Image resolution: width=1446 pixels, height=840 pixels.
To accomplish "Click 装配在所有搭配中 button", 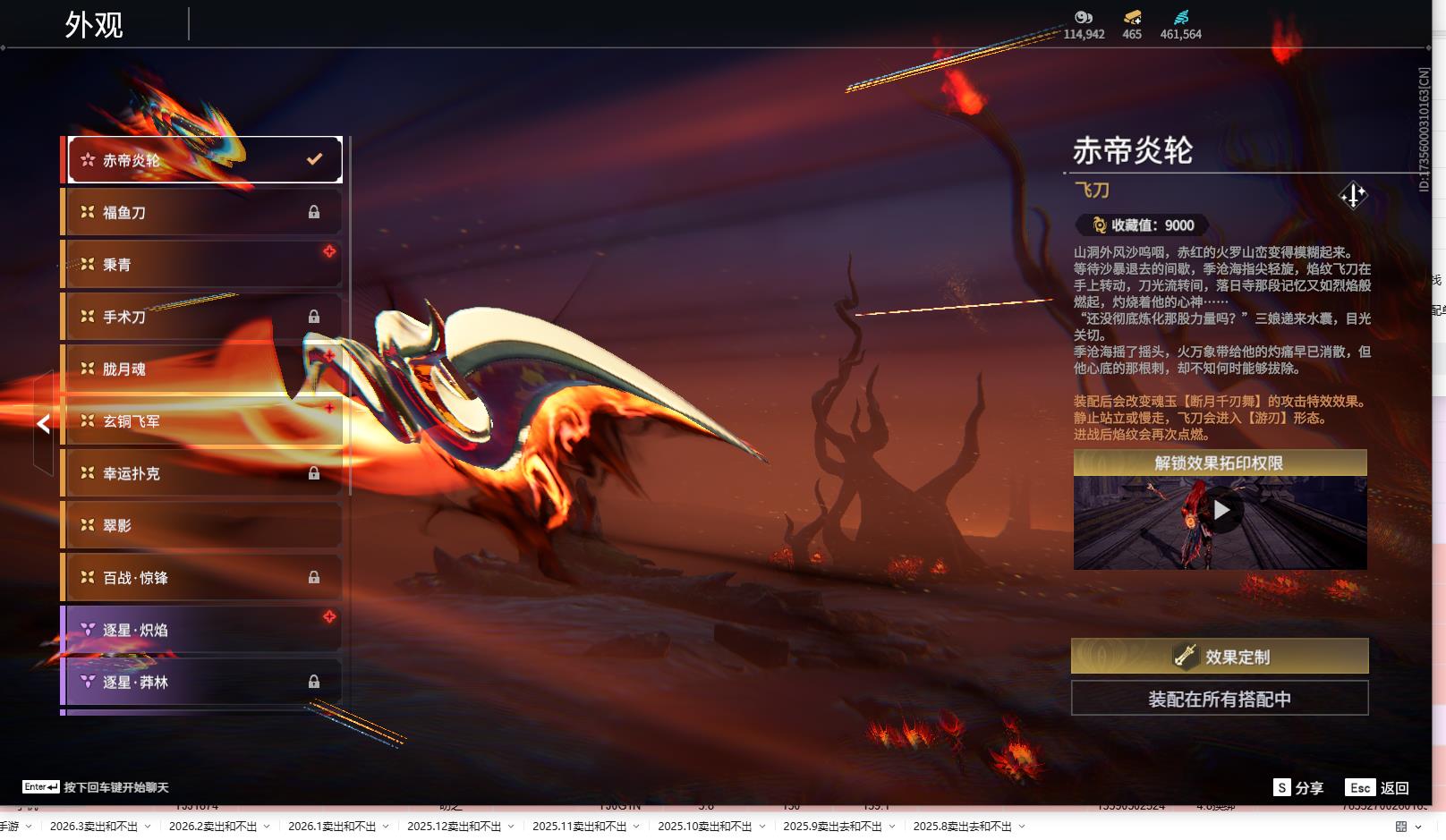I will (x=1220, y=699).
